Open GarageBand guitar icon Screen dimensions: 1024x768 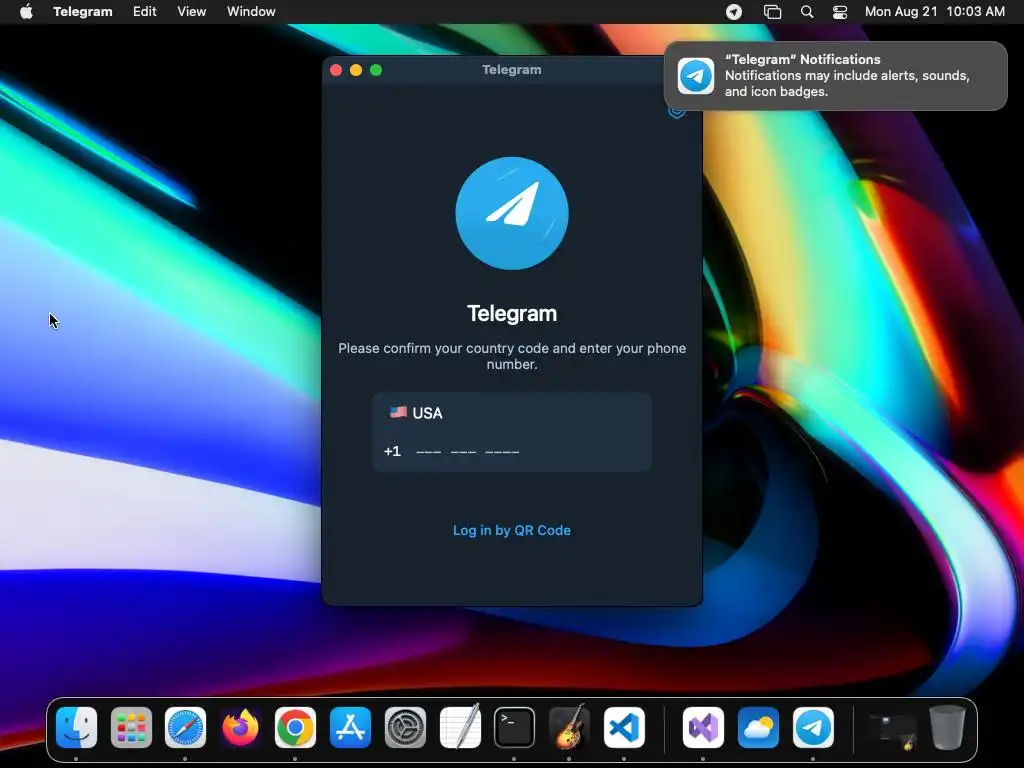(569, 727)
